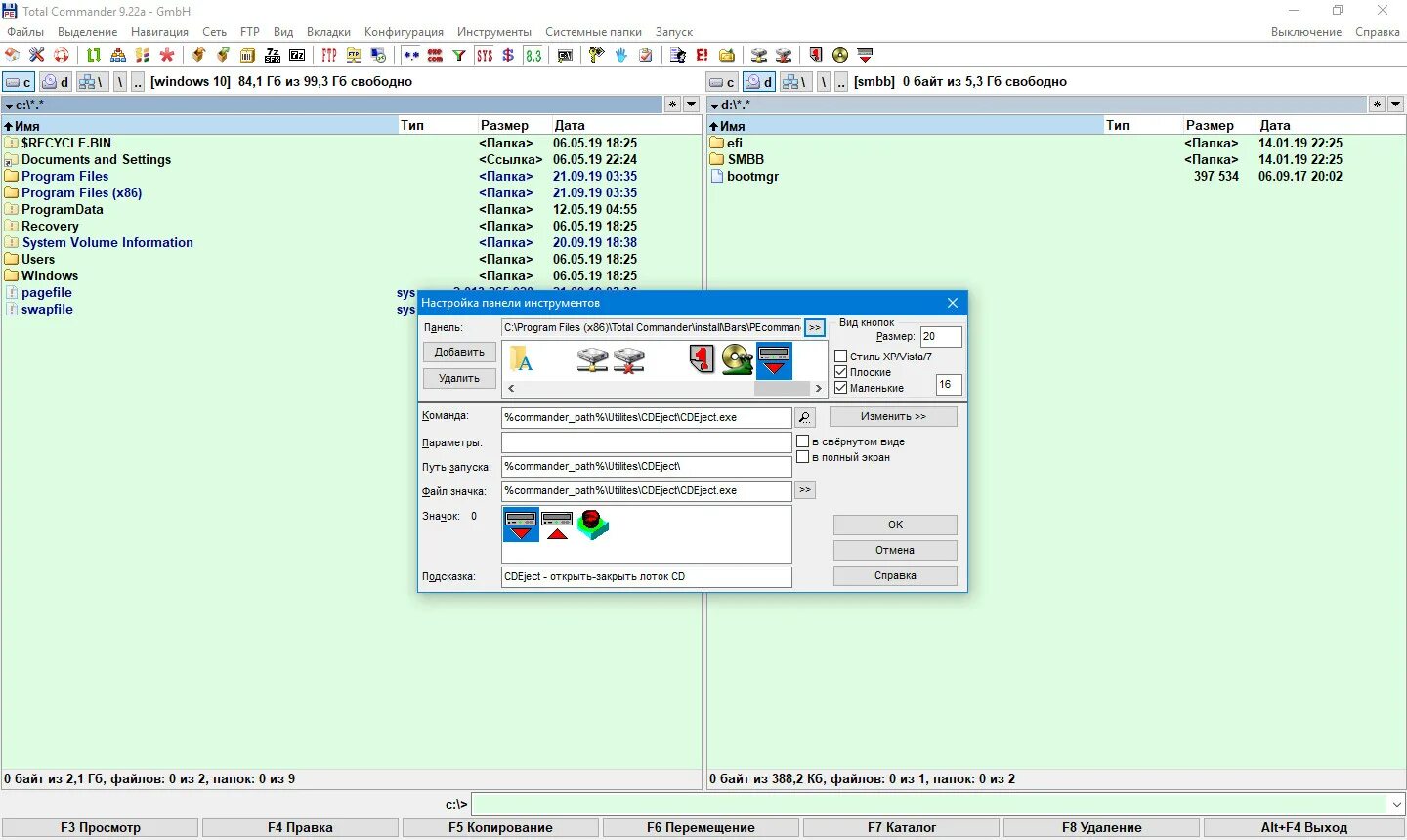
Task: Click the CD eject tray toolbar icon
Action: tap(865, 55)
